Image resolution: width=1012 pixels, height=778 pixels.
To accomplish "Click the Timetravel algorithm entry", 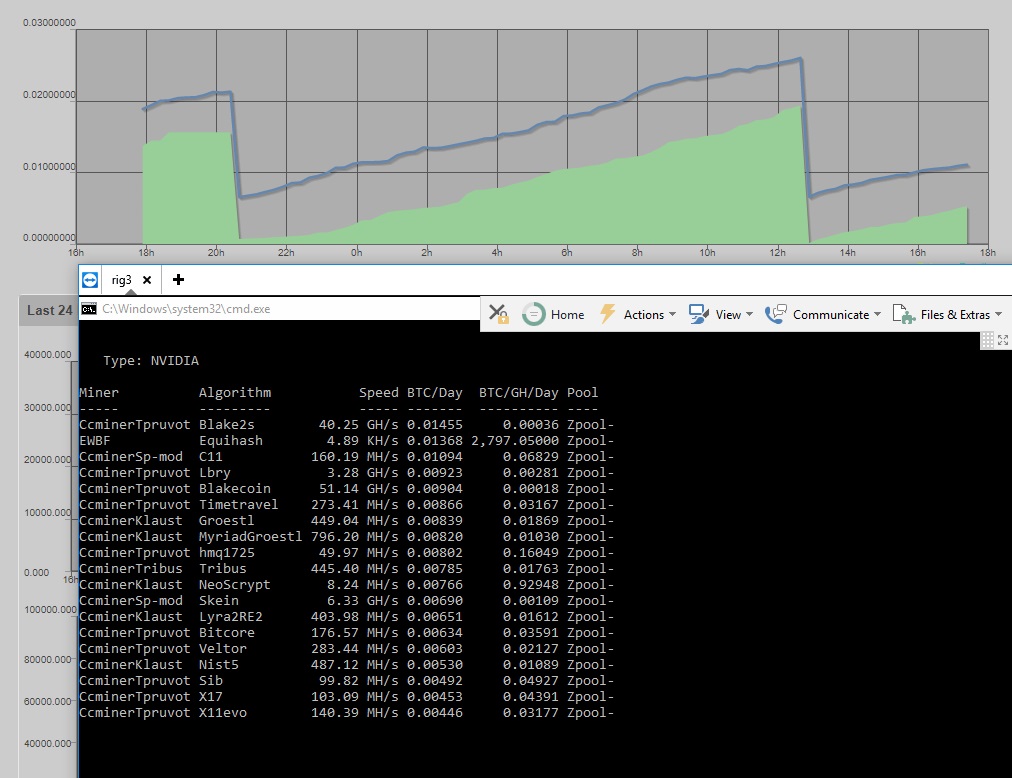I will (x=239, y=505).
